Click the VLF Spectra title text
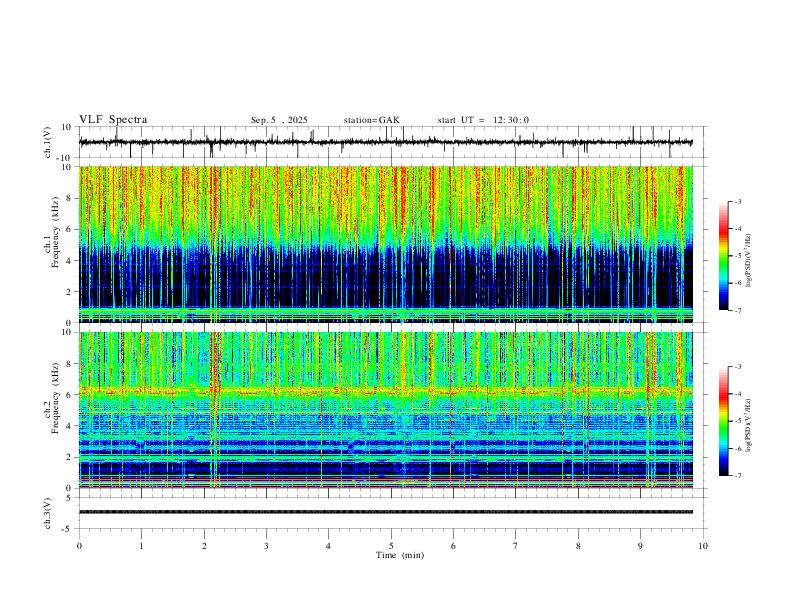Viewport: 792px width, 612px height. 113,120
